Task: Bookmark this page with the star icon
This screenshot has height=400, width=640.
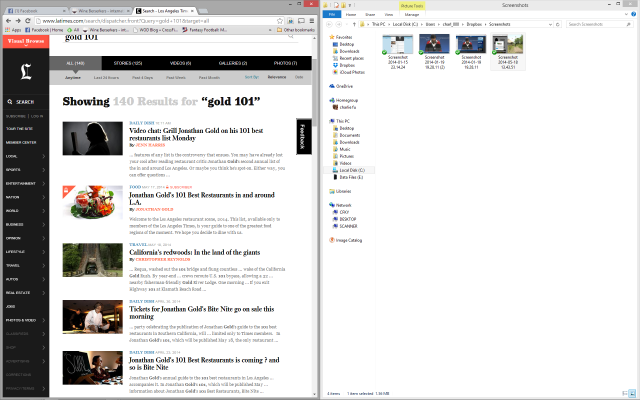Action: [x=280, y=21]
